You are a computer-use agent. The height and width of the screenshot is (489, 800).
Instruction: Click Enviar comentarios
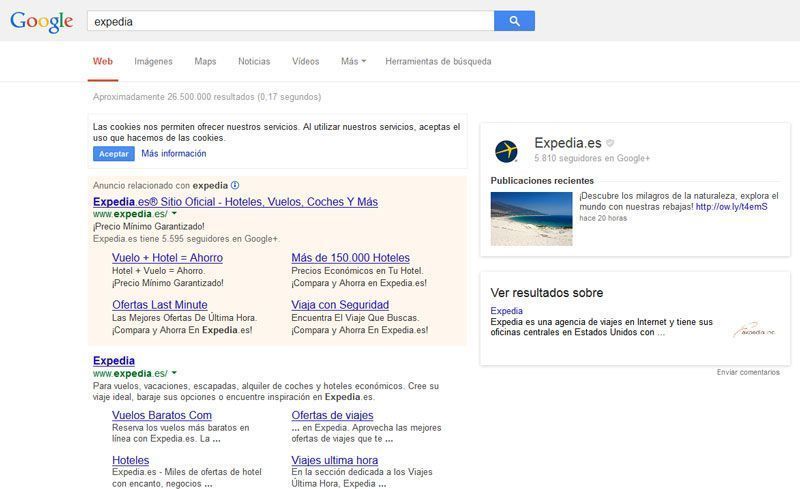point(748,372)
